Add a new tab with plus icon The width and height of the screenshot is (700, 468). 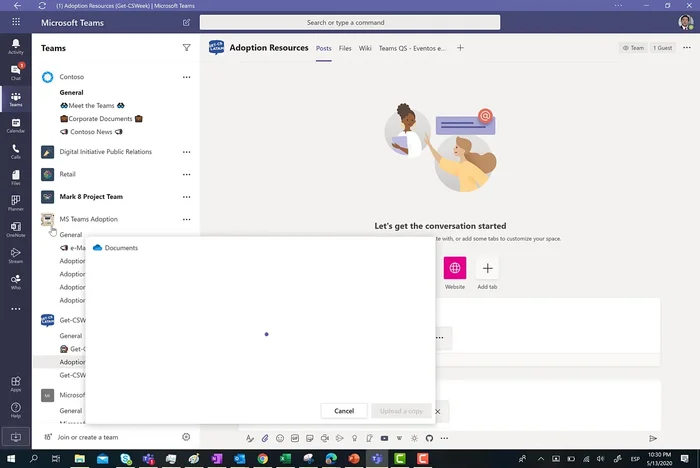(x=460, y=48)
